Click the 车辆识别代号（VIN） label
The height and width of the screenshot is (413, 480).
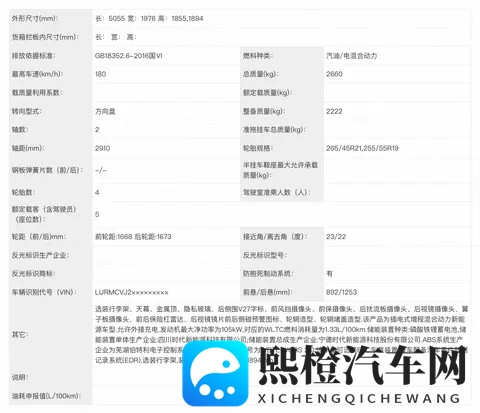coord(44,292)
